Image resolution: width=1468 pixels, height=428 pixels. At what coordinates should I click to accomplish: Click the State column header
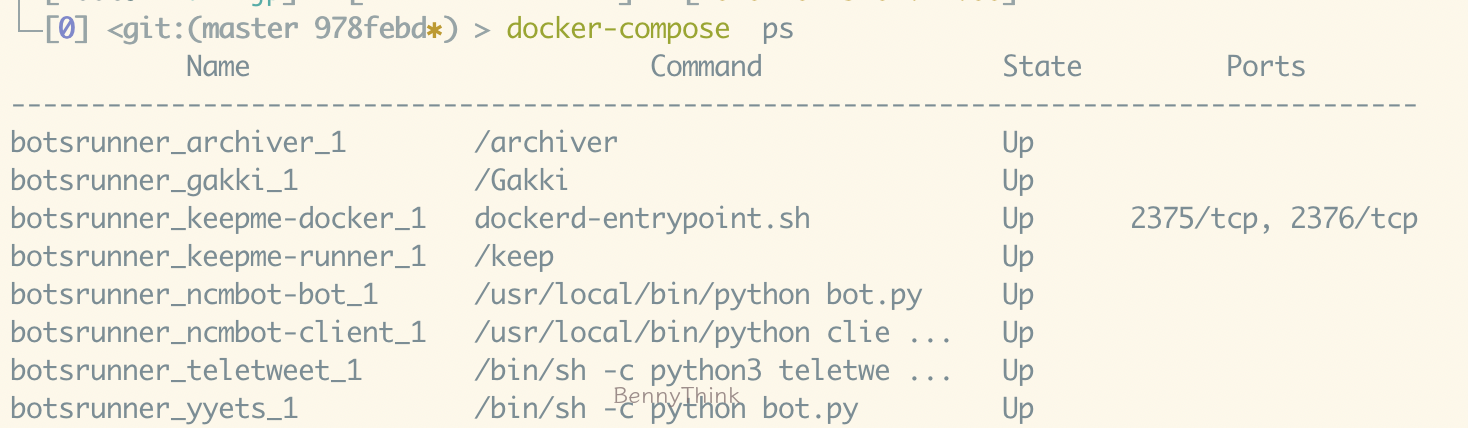(1041, 67)
